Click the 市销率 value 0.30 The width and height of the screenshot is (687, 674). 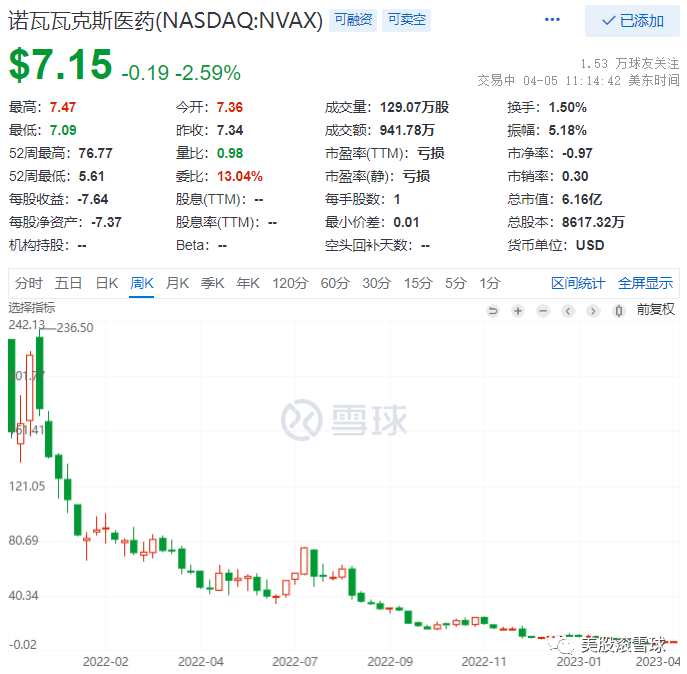tap(575, 176)
